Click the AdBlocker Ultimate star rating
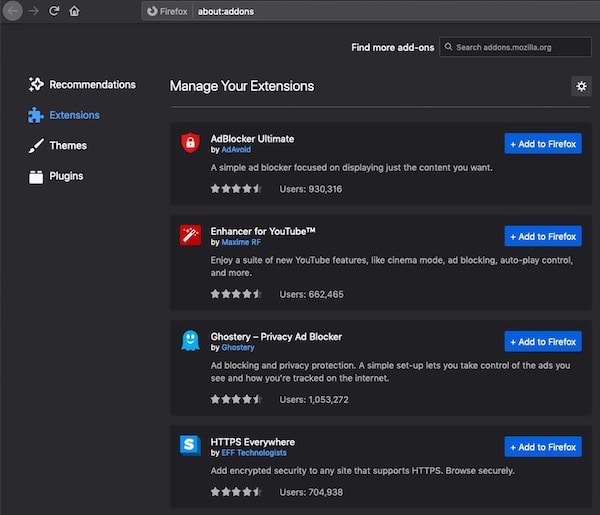 (x=236, y=189)
